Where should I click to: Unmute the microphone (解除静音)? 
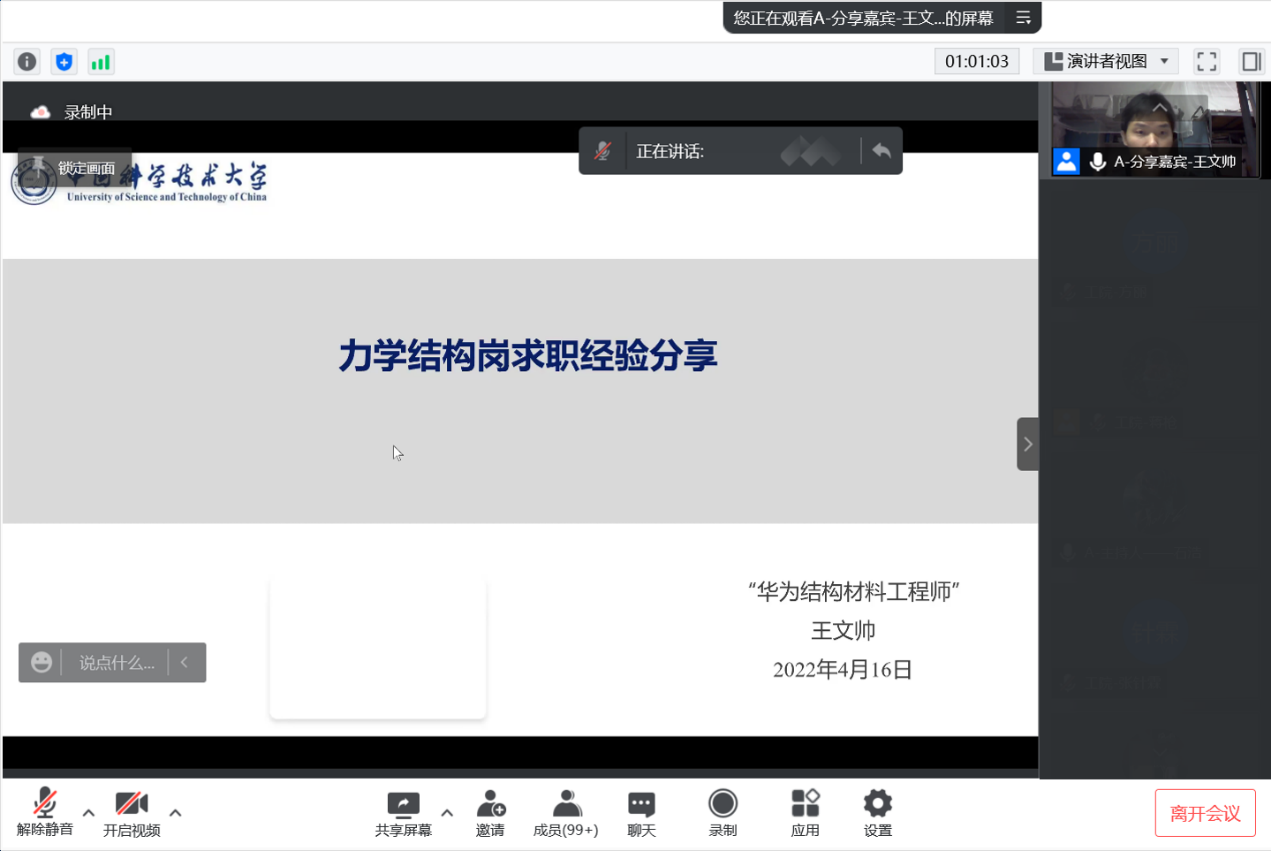click(x=45, y=813)
